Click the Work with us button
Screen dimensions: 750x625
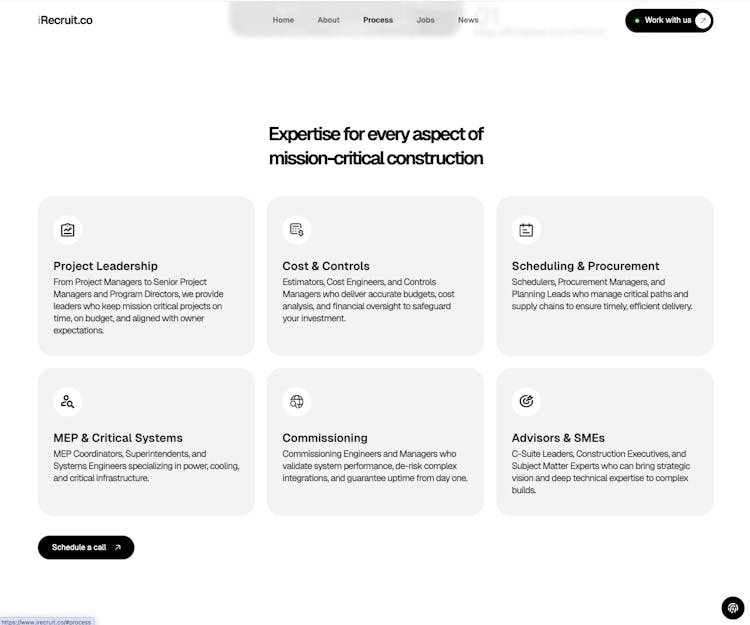(667, 20)
